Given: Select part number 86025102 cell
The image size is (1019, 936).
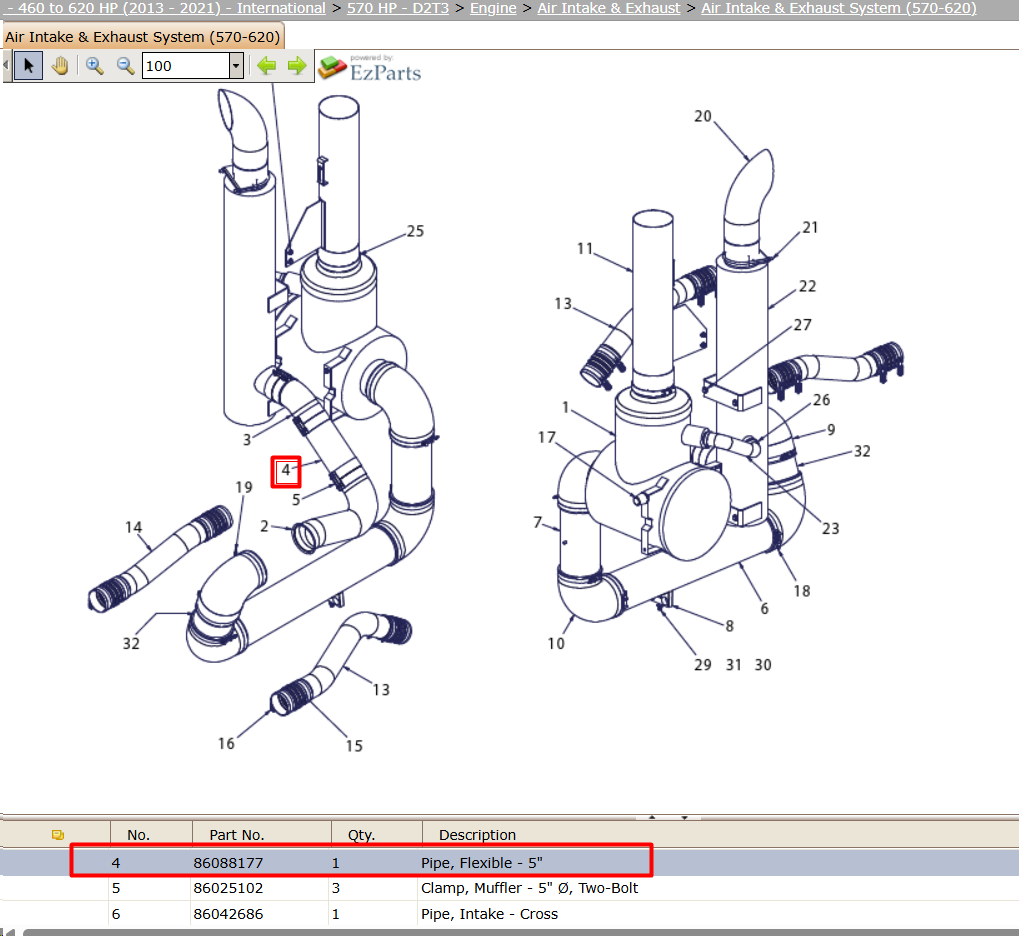Looking at the screenshot, I should [228, 888].
